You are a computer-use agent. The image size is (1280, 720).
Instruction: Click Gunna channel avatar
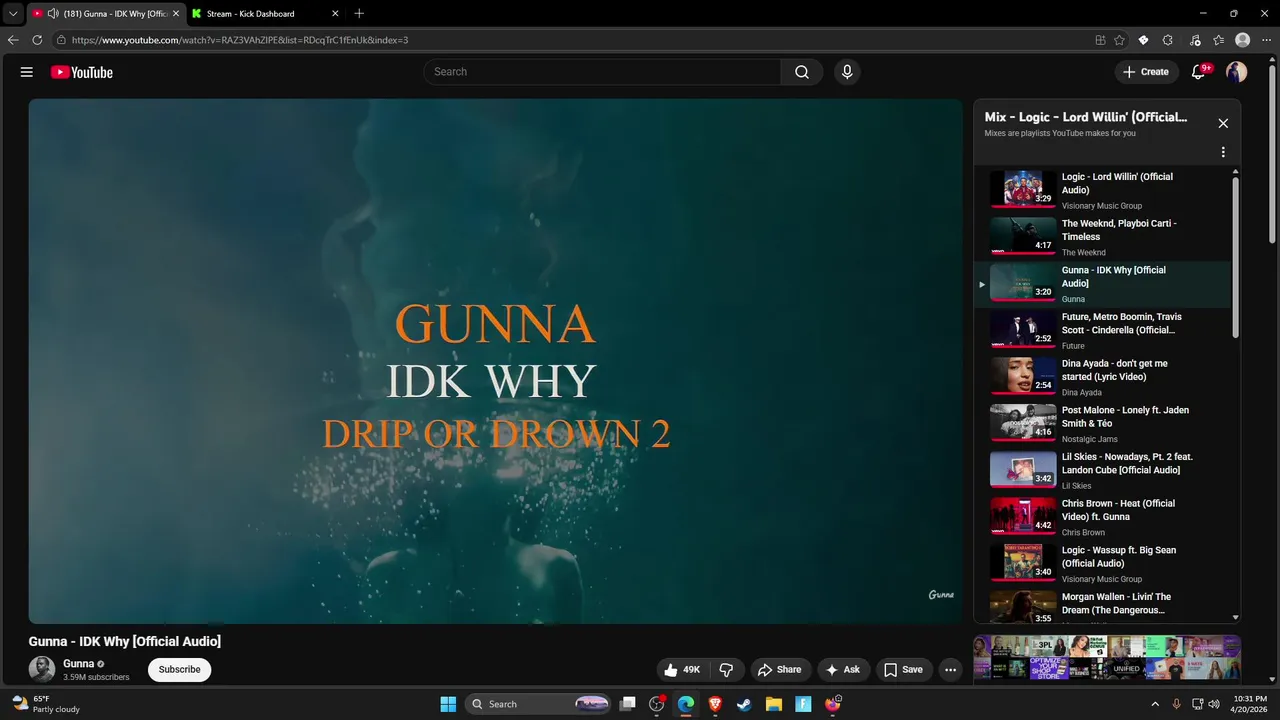(x=42, y=670)
